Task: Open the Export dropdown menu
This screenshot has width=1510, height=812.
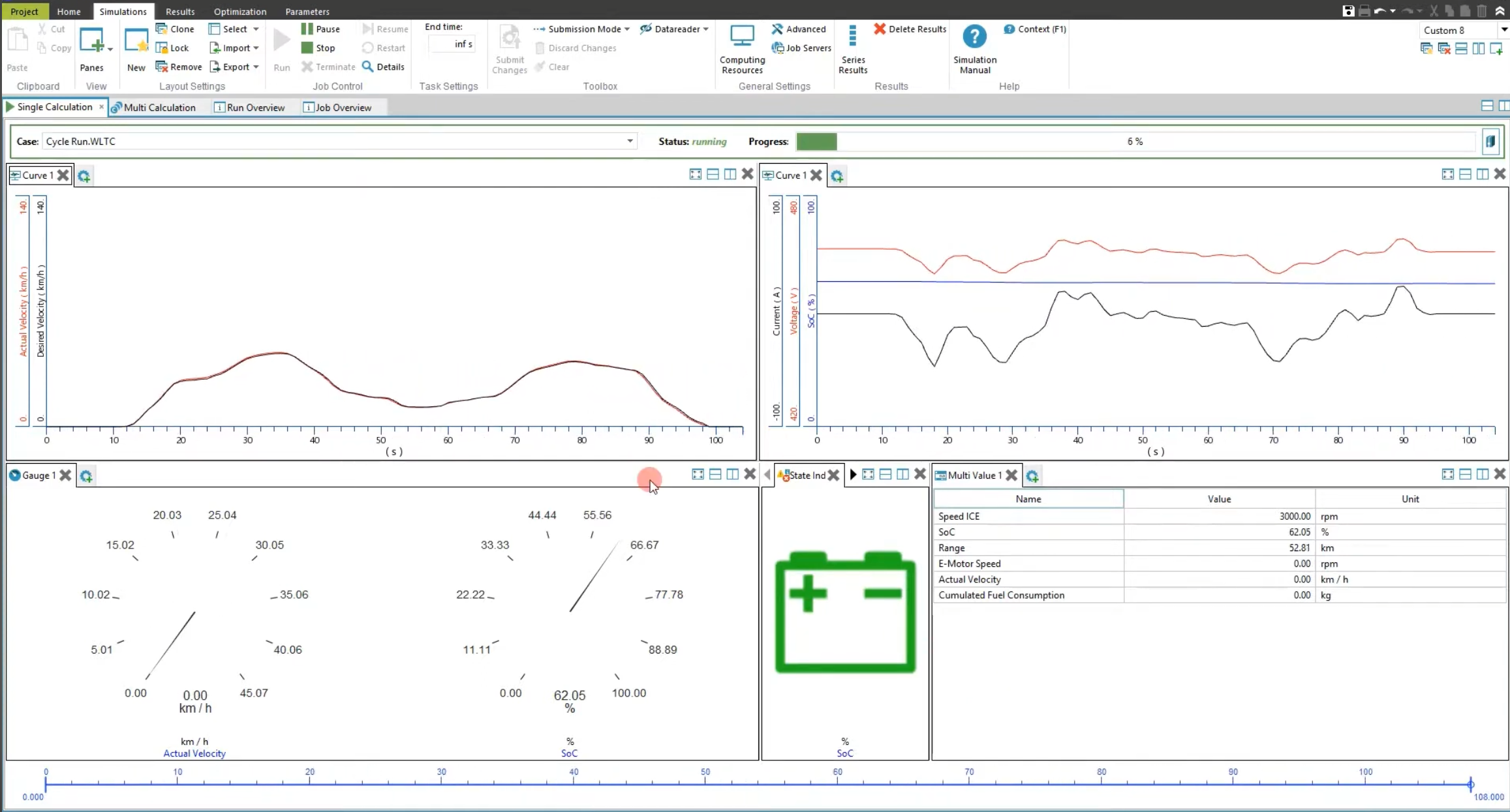Action: coord(256,67)
